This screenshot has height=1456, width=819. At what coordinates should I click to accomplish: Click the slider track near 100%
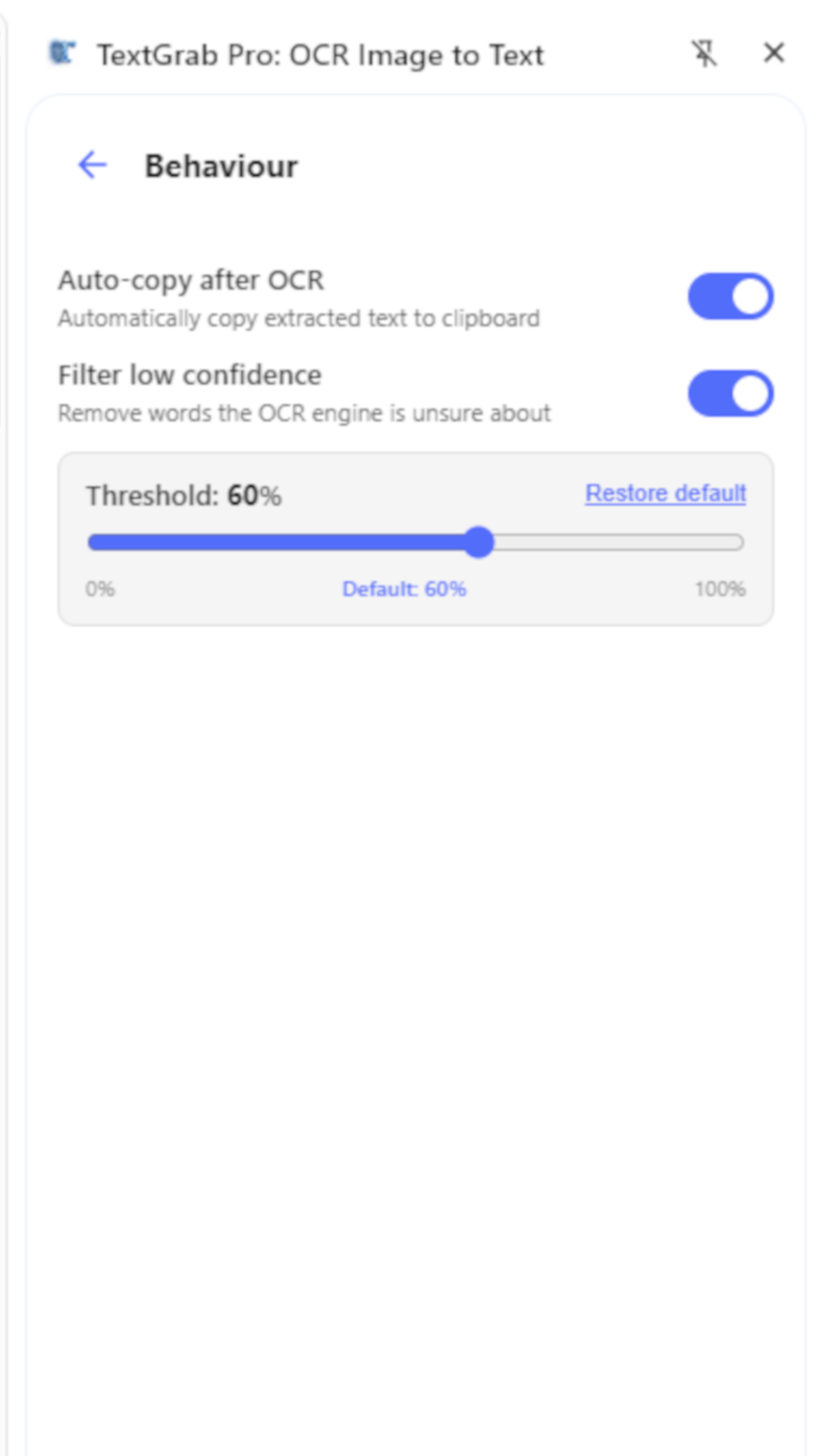[720, 542]
